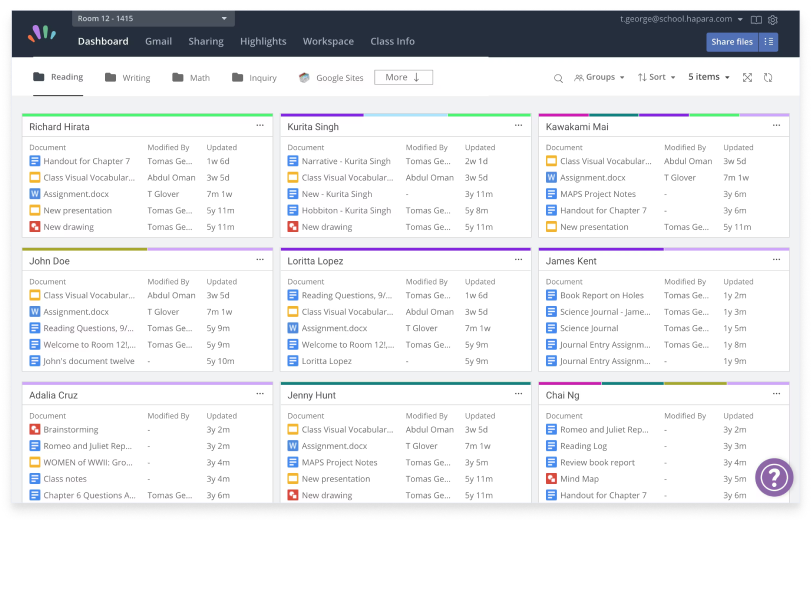
Task: Open the three-dot menu on Richard Hirata's card
Action: [260, 126]
